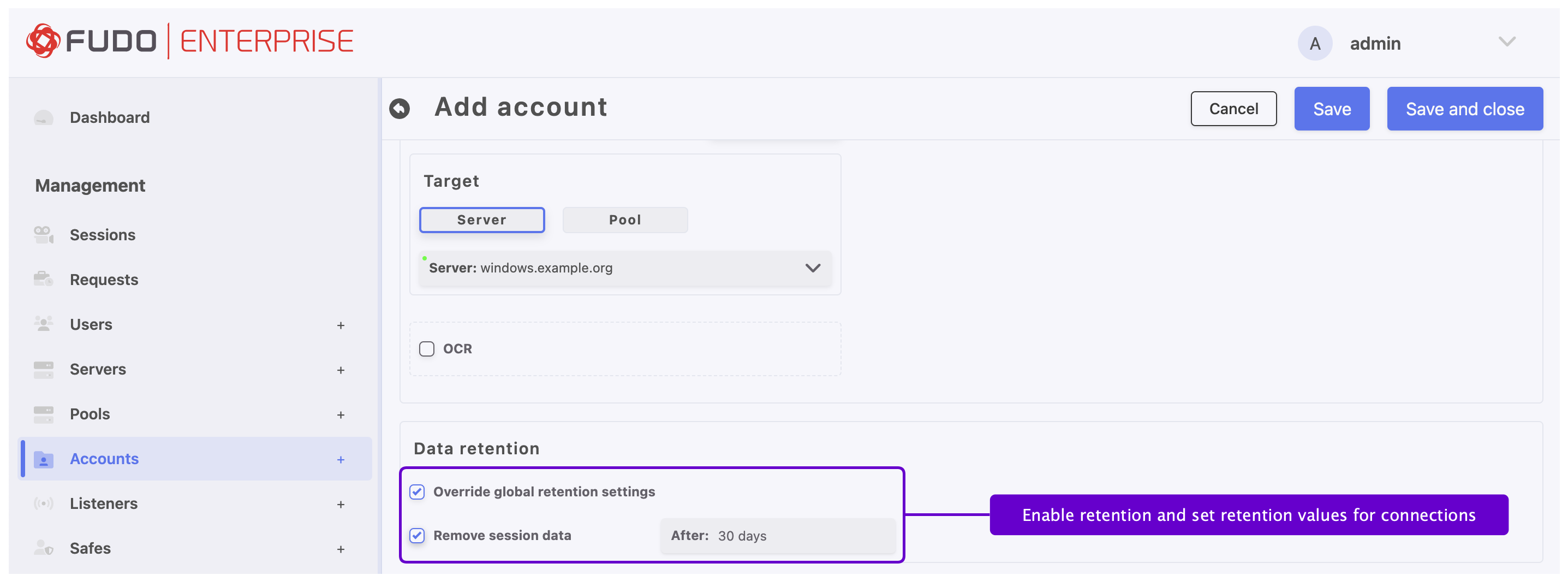Click the Servers rack icon

[43, 369]
